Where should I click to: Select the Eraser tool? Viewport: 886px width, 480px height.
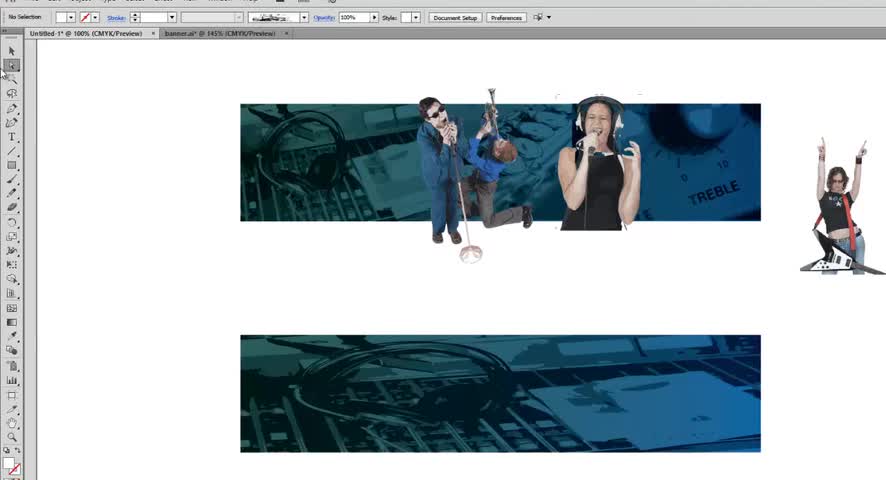pyautogui.click(x=12, y=207)
